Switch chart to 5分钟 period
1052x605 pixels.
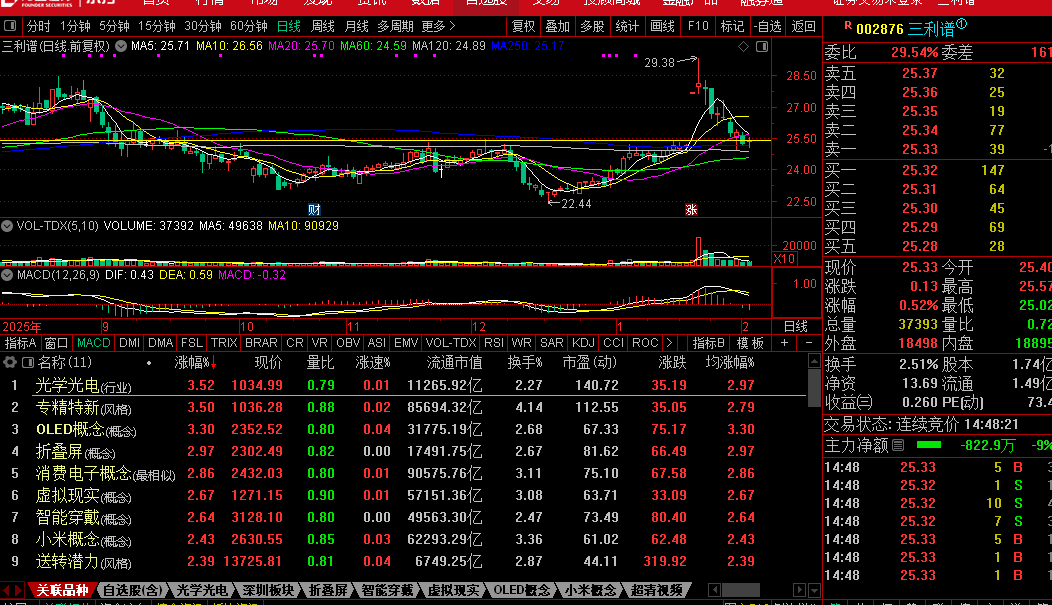(x=114, y=26)
